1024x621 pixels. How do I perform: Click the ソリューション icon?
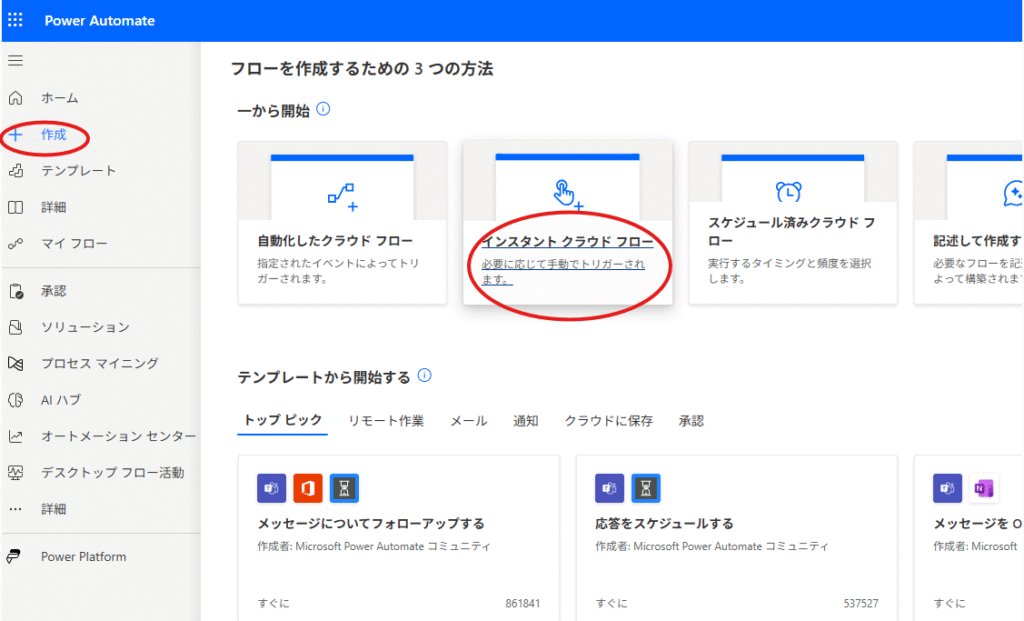click(16, 327)
